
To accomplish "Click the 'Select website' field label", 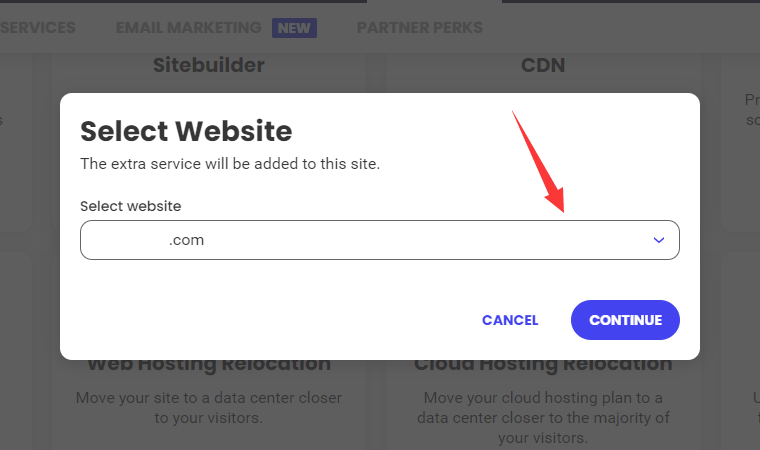I will click(130, 206).
